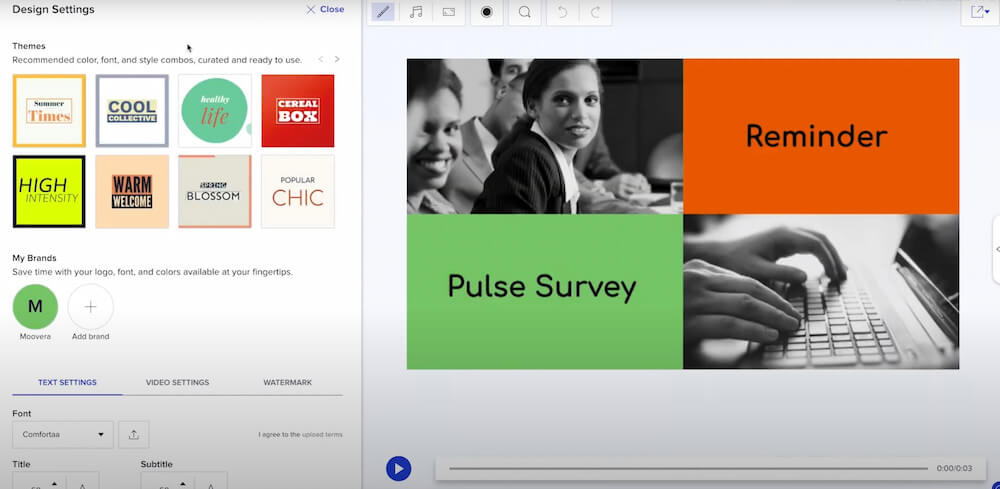Open the upload terms link
This screenshot has height=489, width=1000.
[x=321, y=435]
